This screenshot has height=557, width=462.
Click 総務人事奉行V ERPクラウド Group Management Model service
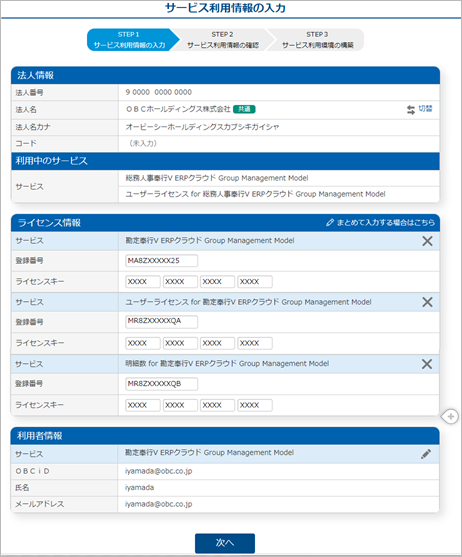tap(217, 178)
